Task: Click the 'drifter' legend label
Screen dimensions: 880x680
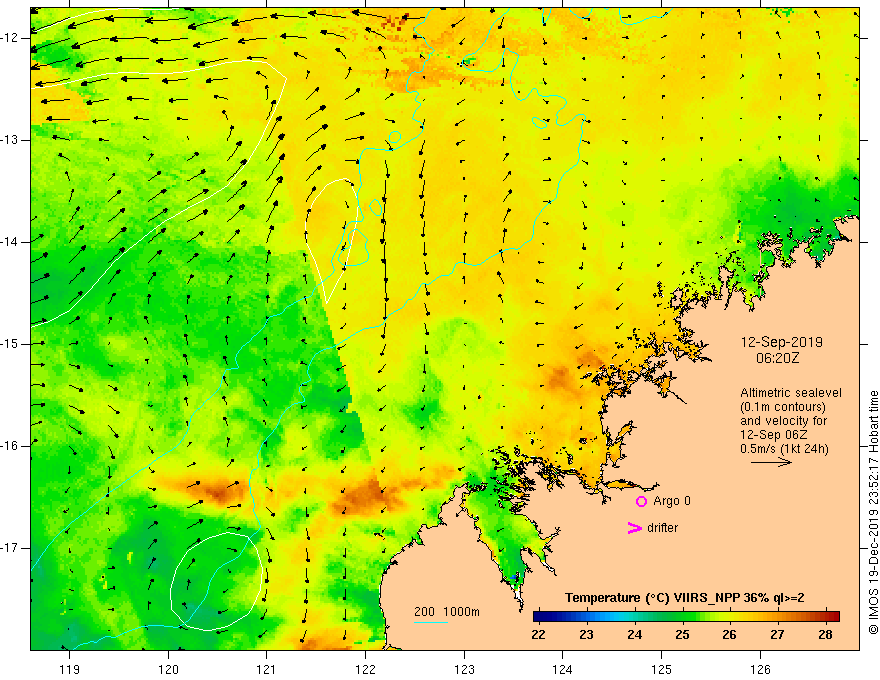Action: click(x=662, y=528)
